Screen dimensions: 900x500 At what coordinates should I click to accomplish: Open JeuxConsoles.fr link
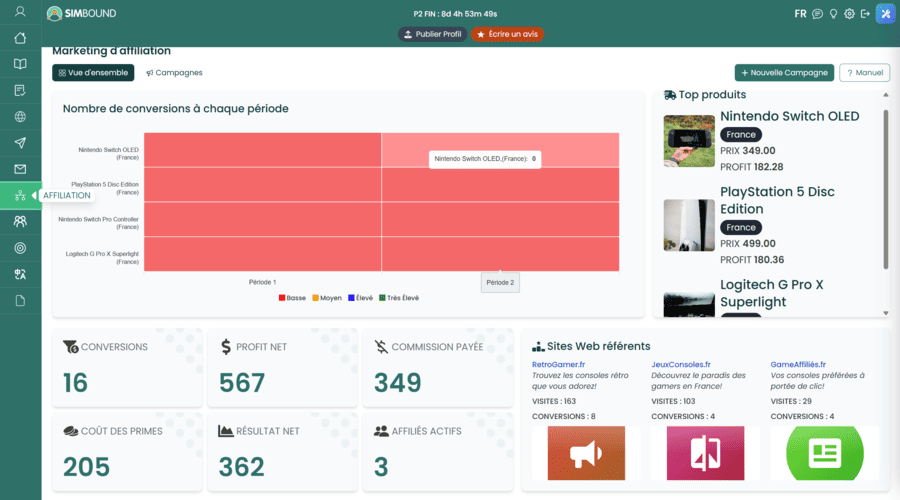point(681,365)
